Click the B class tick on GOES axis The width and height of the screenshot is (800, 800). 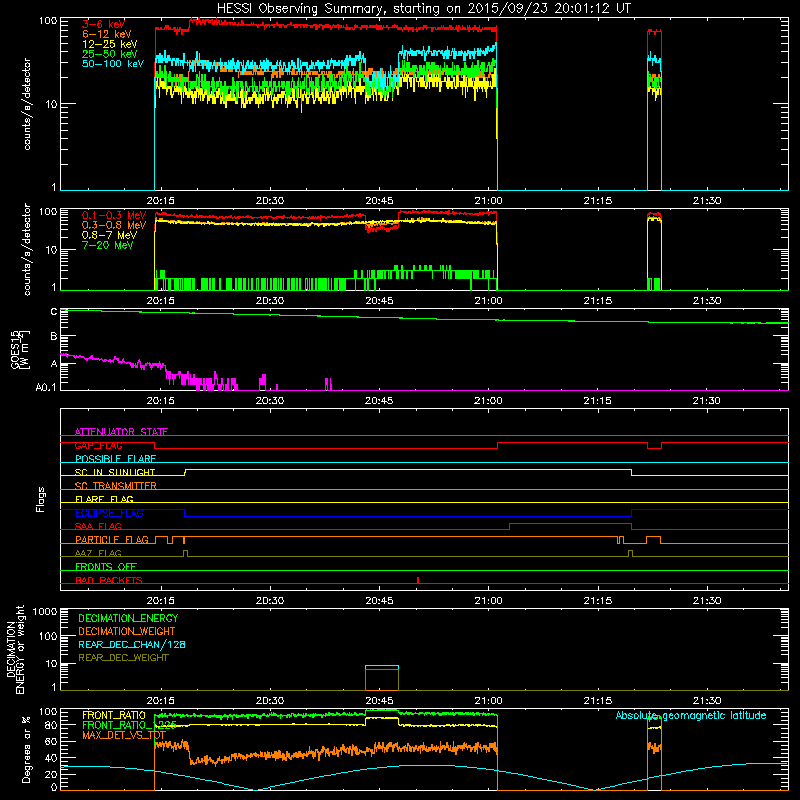[54, 336]
